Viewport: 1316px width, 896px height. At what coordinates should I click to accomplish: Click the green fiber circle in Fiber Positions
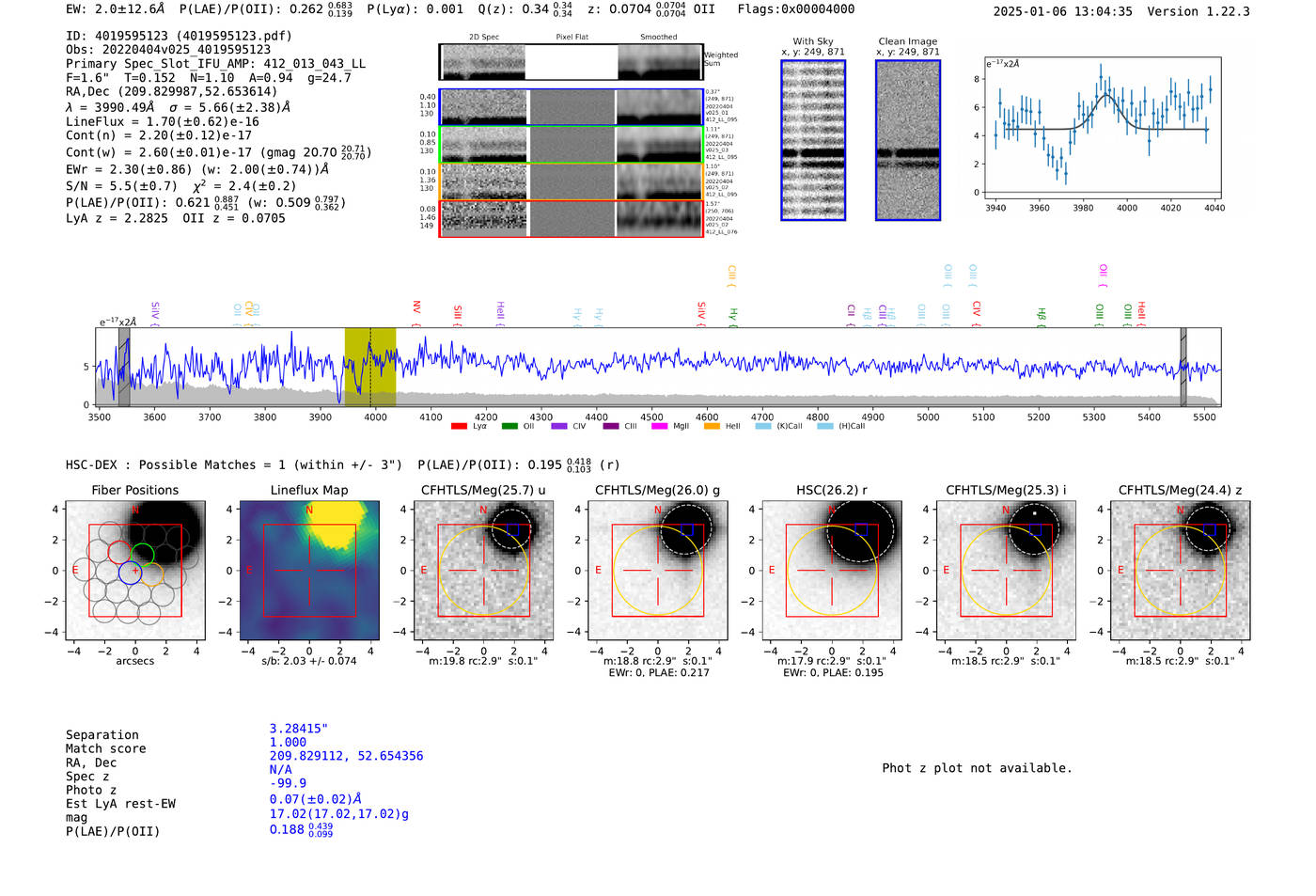click(x=143, y=555)
